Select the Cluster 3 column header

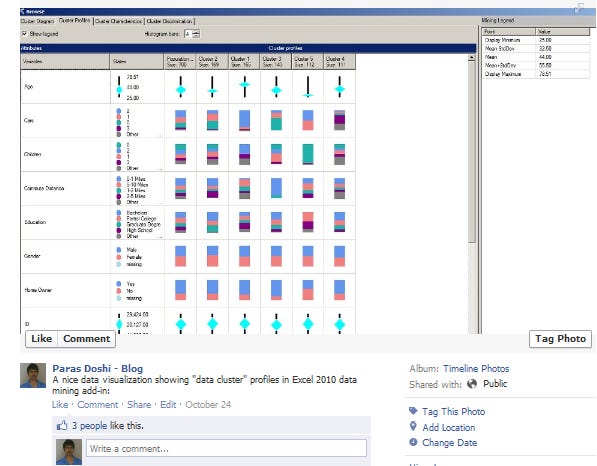pos(276,61)
